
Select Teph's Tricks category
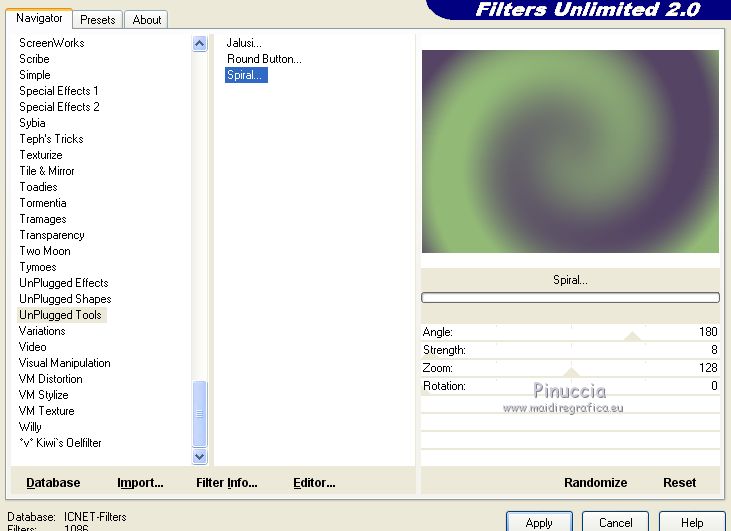pos(51,139)
